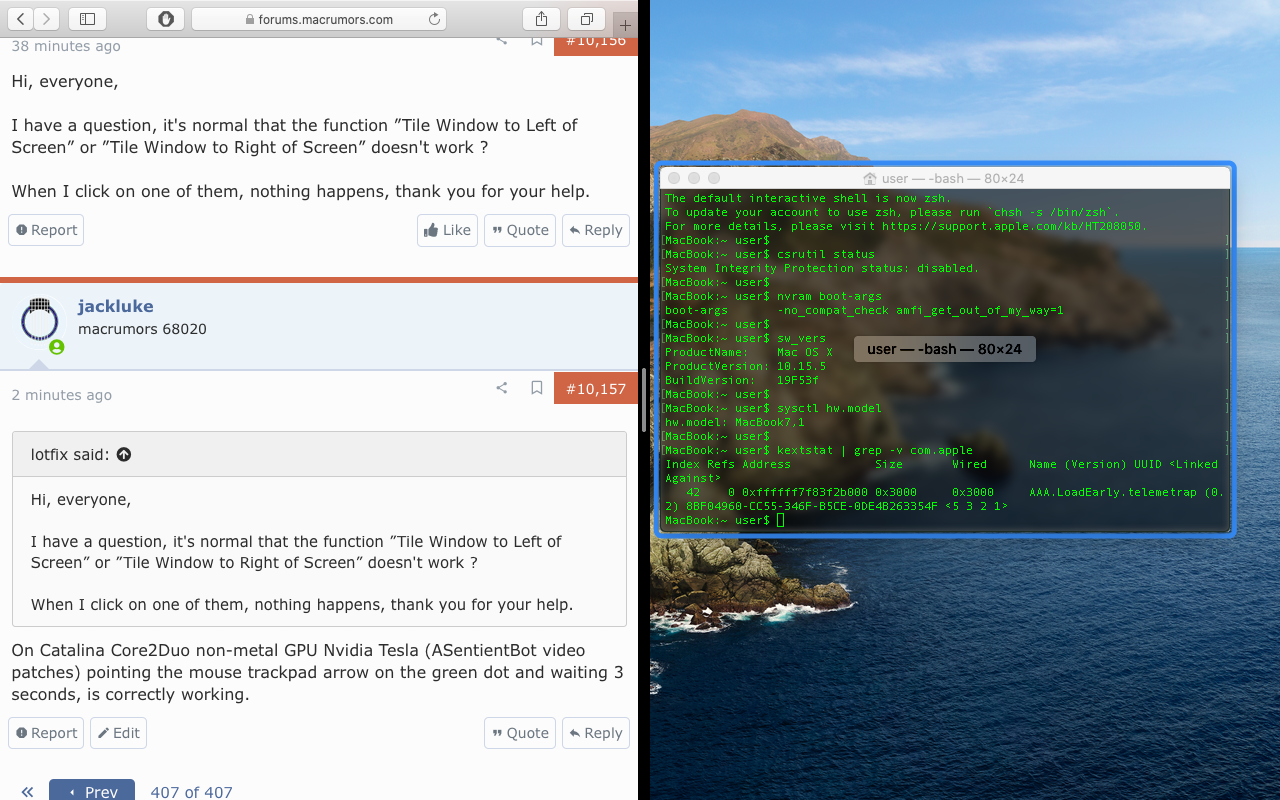Report lotfix's post #10,156
The image size is (1280, 800).
(46, 230)
